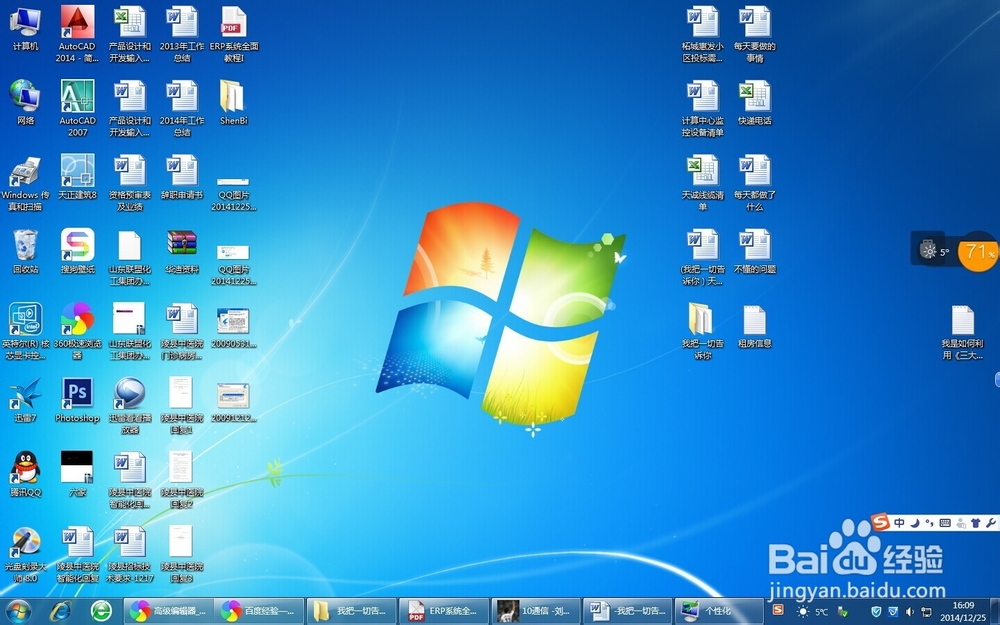The height and width of the screenshot is (625, 1000).
Task: Open the 快递电话 Excel spreadsheet
Action: [754, 102]
